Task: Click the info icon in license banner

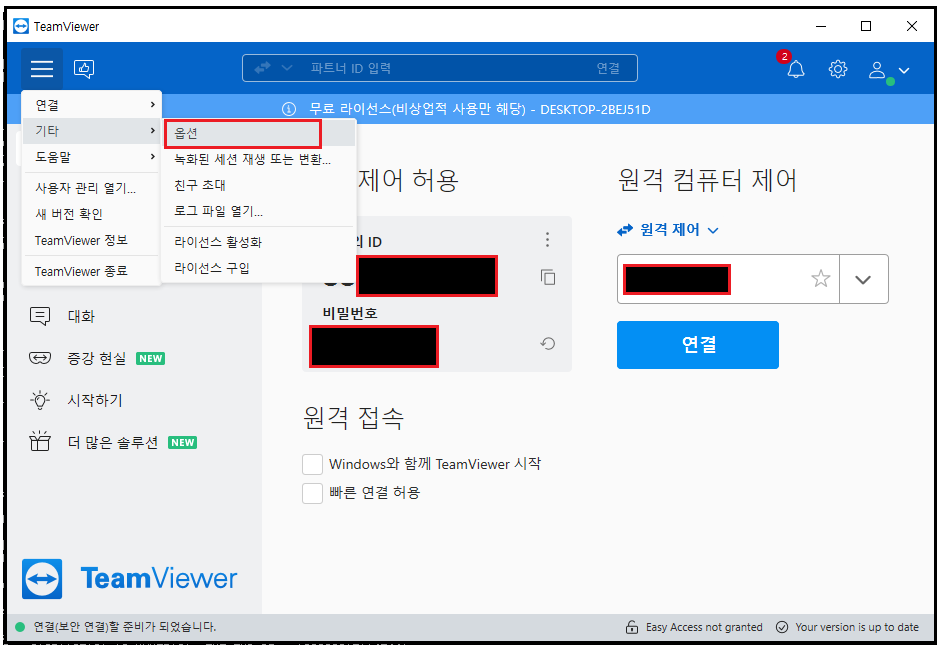Action: (x=289, y=109)
